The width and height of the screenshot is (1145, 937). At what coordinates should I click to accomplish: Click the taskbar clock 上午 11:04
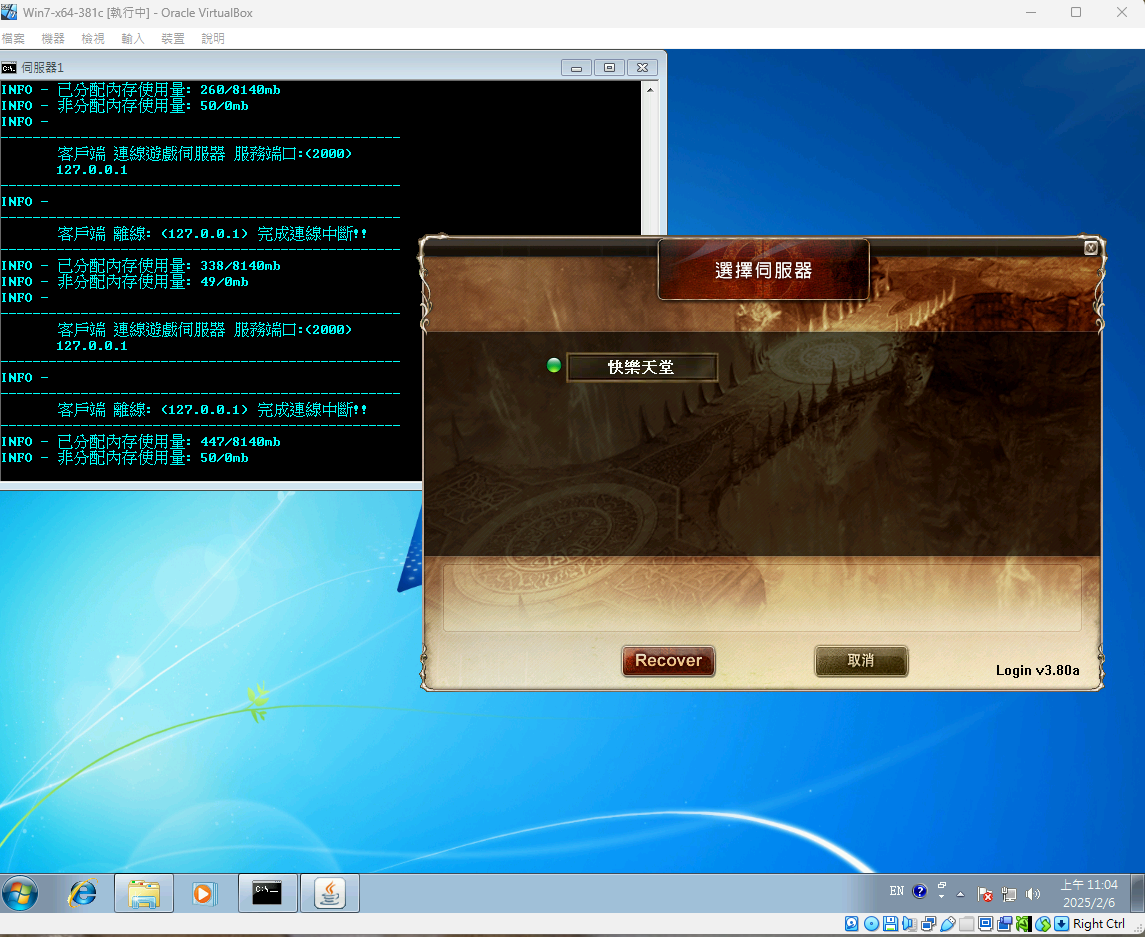click(x=1089, y=893)
